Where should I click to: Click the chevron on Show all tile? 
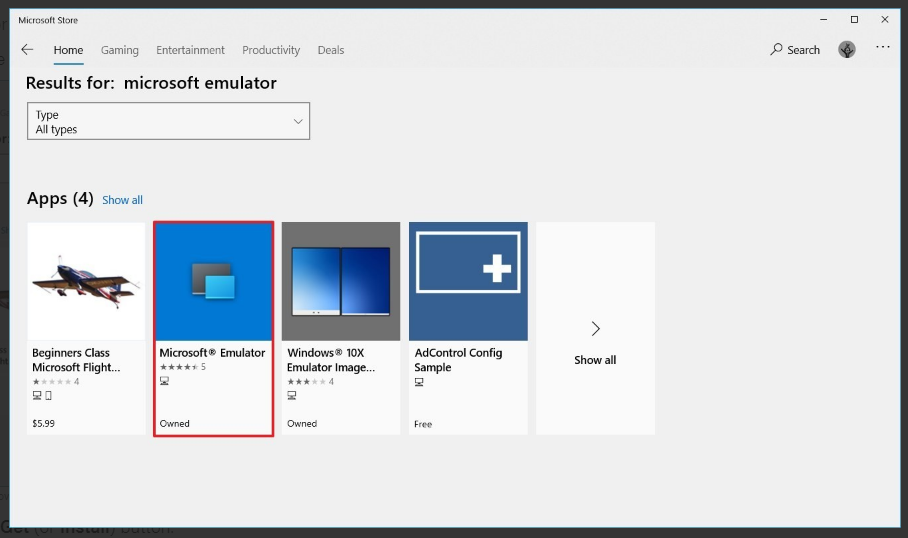(596, 329)
